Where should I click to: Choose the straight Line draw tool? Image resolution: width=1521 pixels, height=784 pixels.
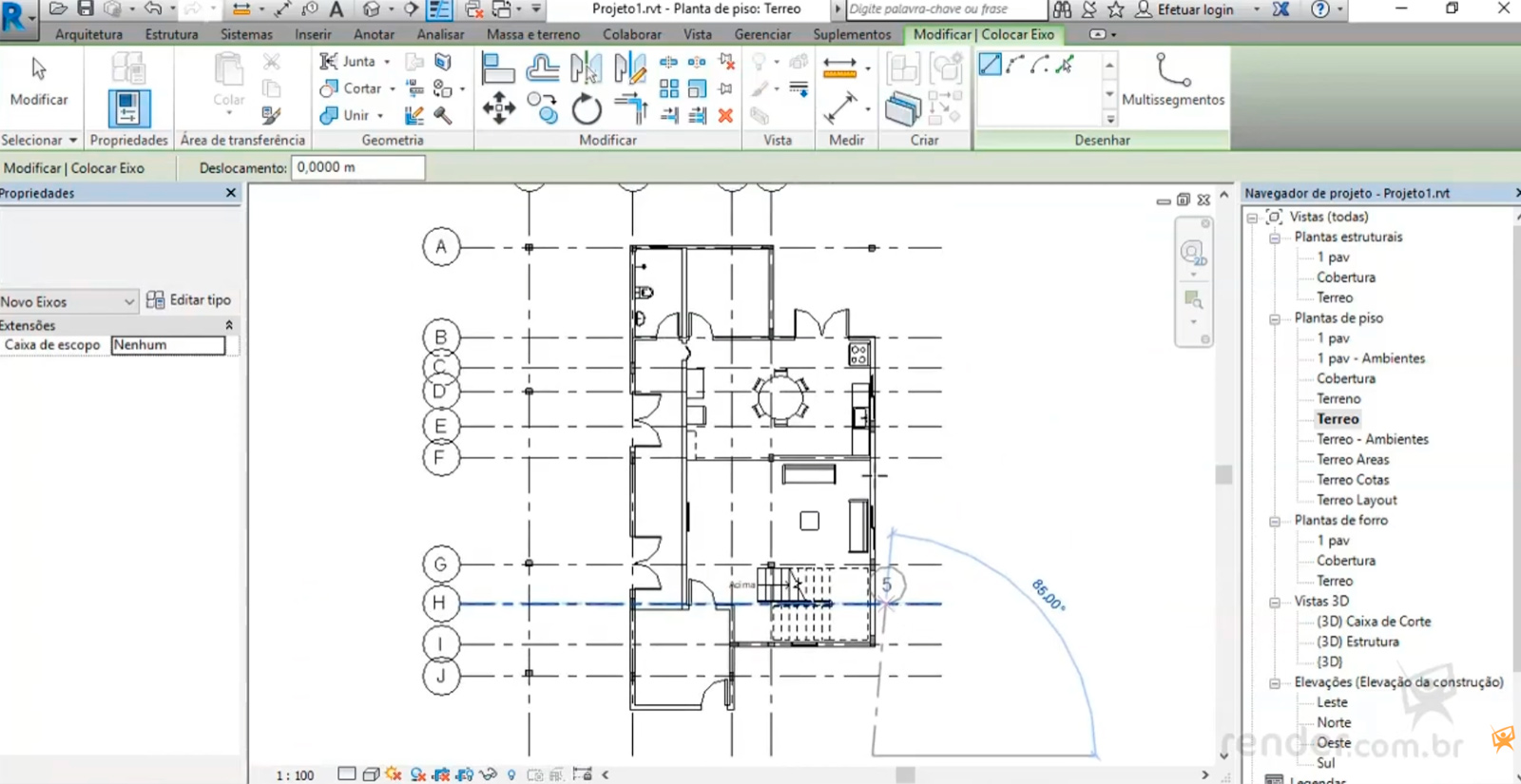coord(990,65)
